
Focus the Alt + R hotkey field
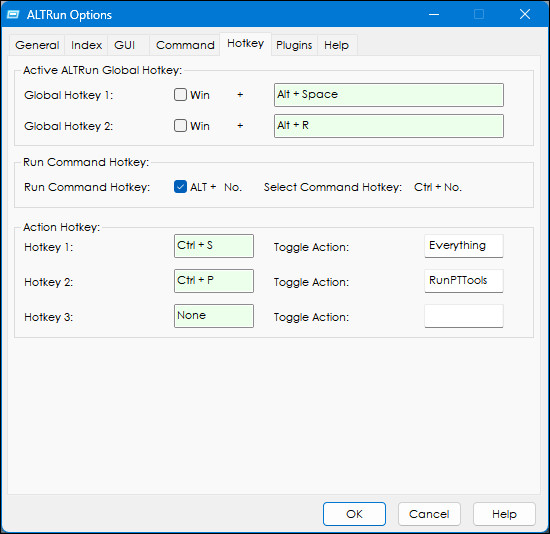(389, 126)
